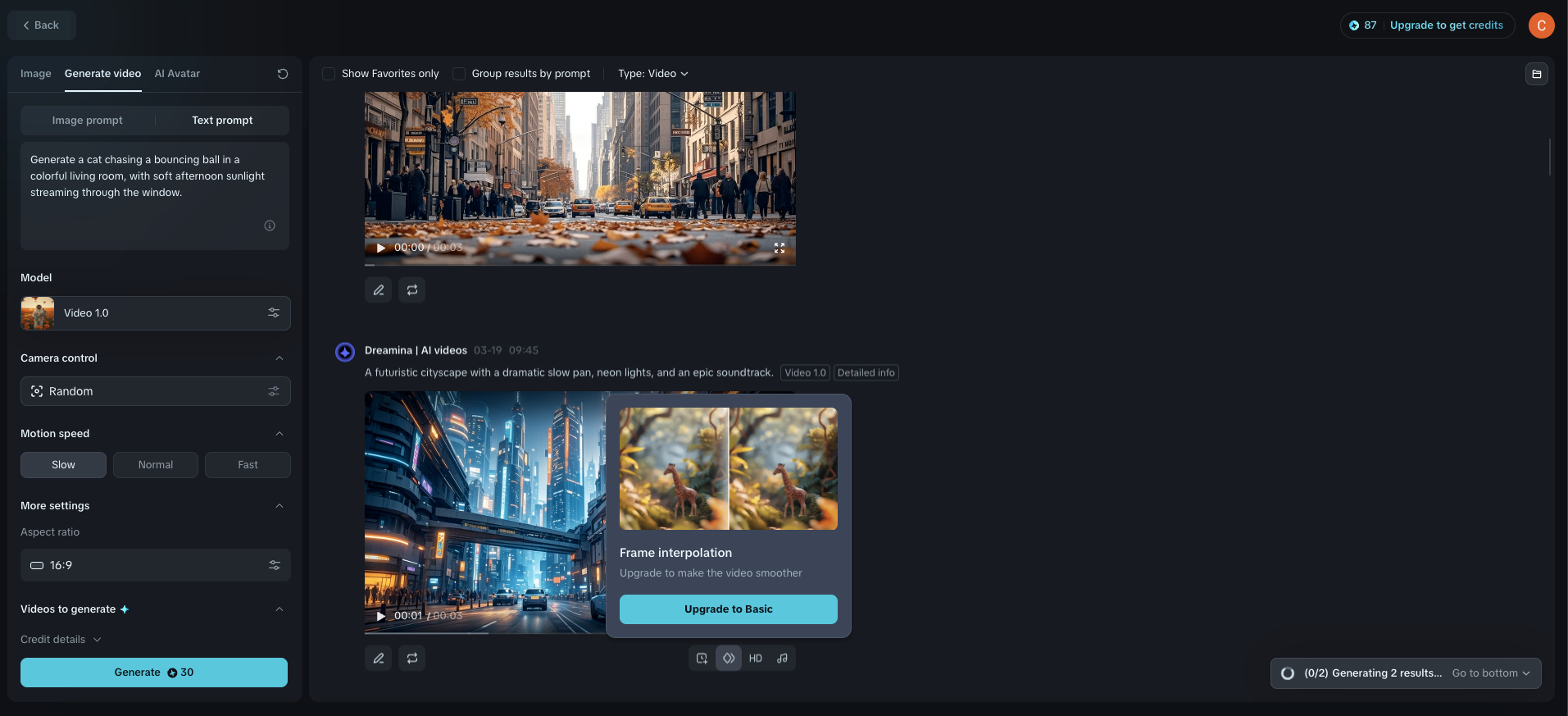Select the Image prompt tab

(x=88, y=121)
